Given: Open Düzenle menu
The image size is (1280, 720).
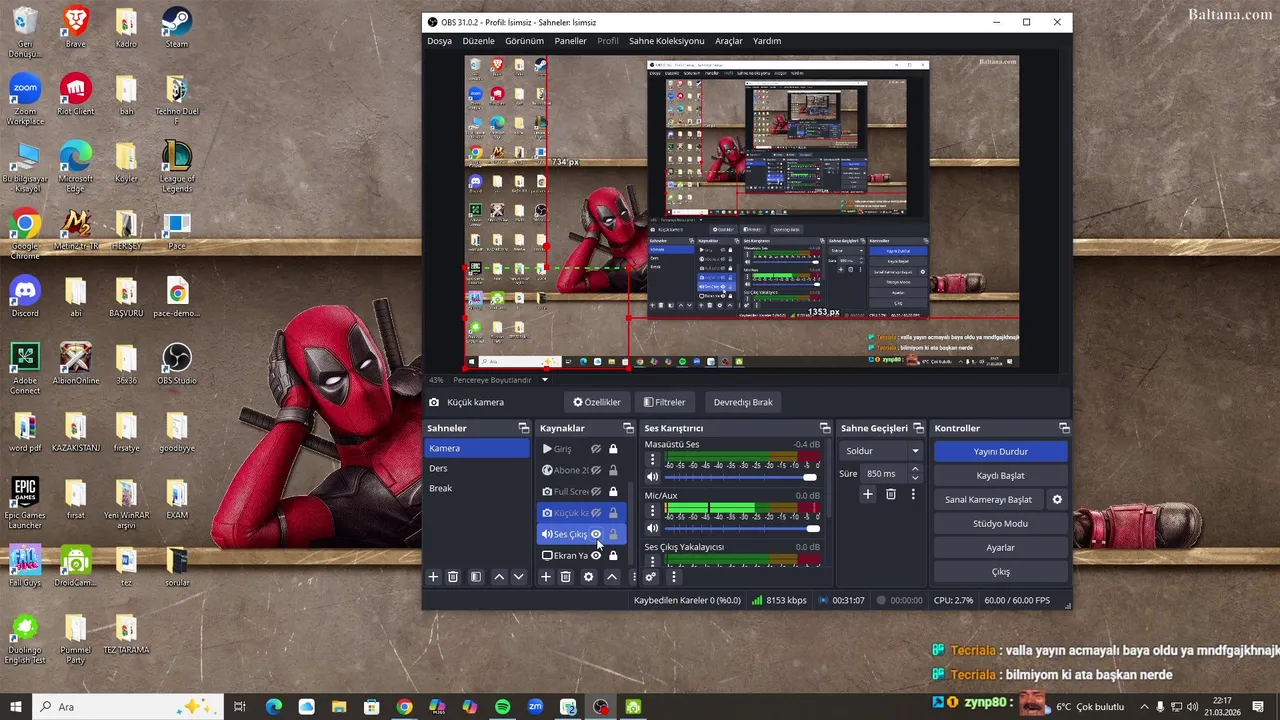Looking at the screenshot, I should [478, 41].
